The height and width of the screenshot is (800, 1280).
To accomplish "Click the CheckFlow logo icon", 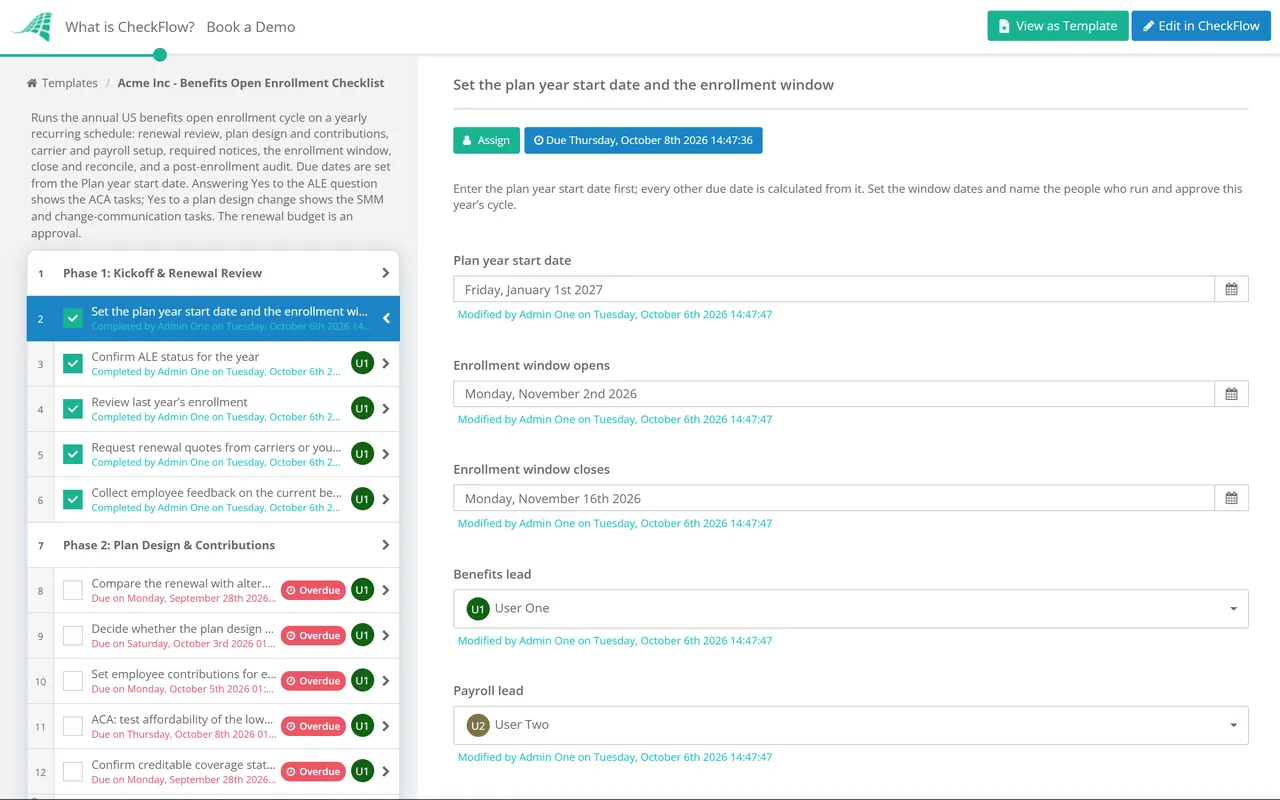I will click(x=31, y=27).
